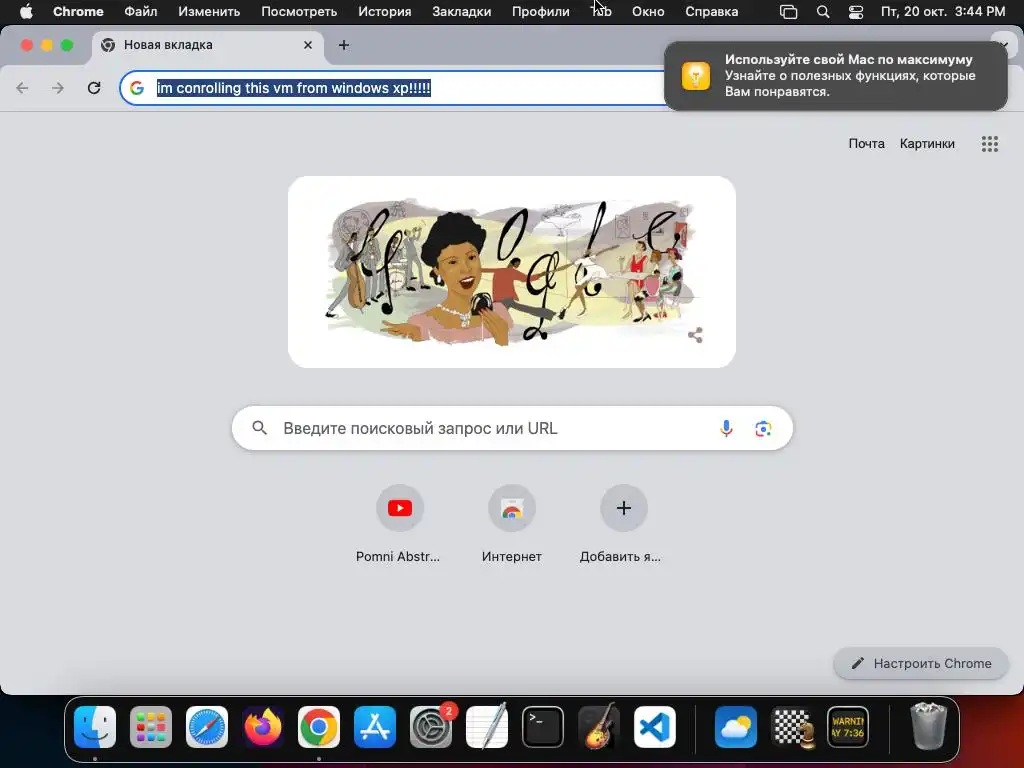Screen dimensions: 1024x768
Task: Open Control Center in the menu bar
Action: pyautogui.click(x=856, y=12)
